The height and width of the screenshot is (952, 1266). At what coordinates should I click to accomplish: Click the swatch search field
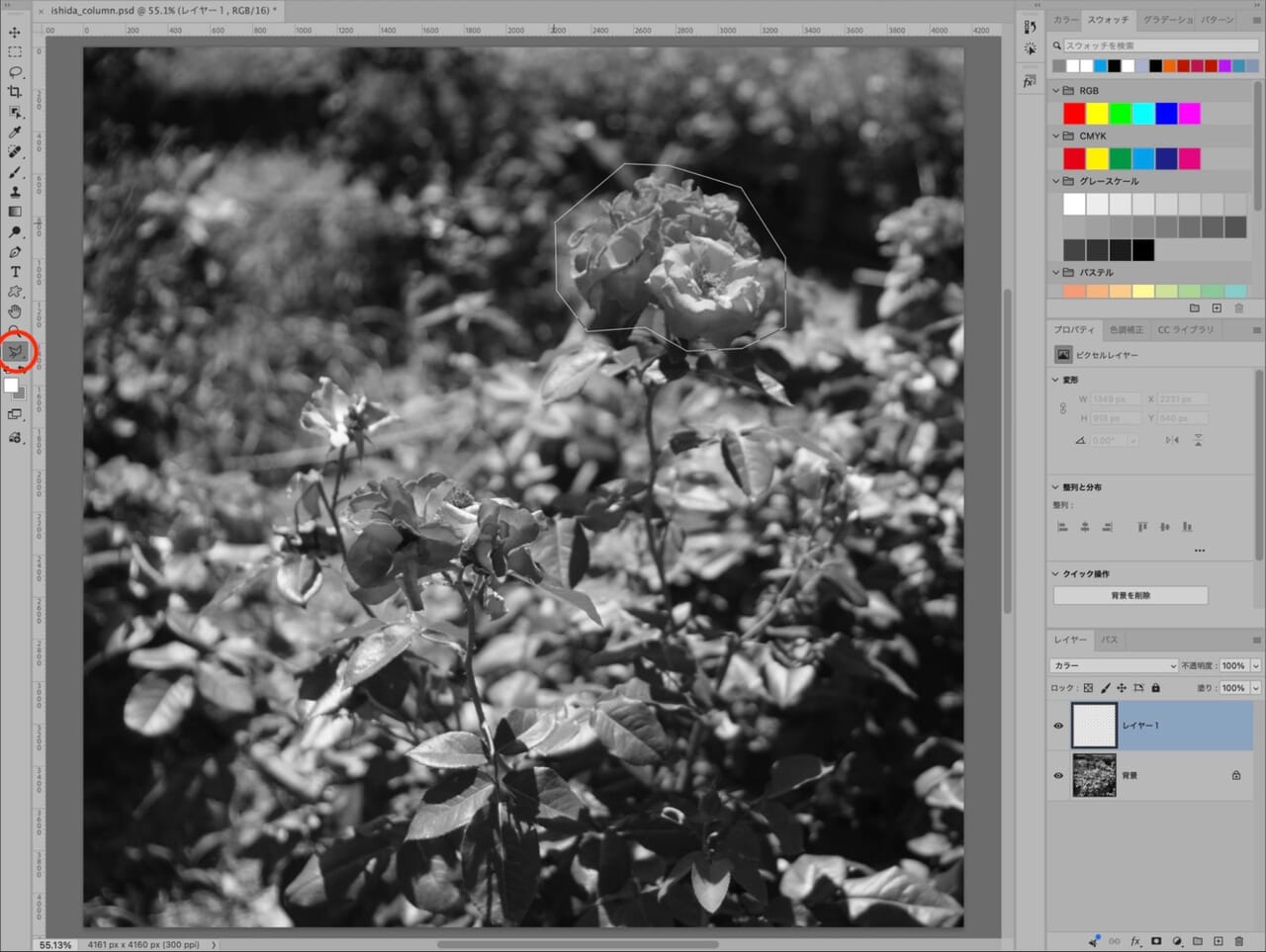pyautogui.click(x=1157, y=45)
